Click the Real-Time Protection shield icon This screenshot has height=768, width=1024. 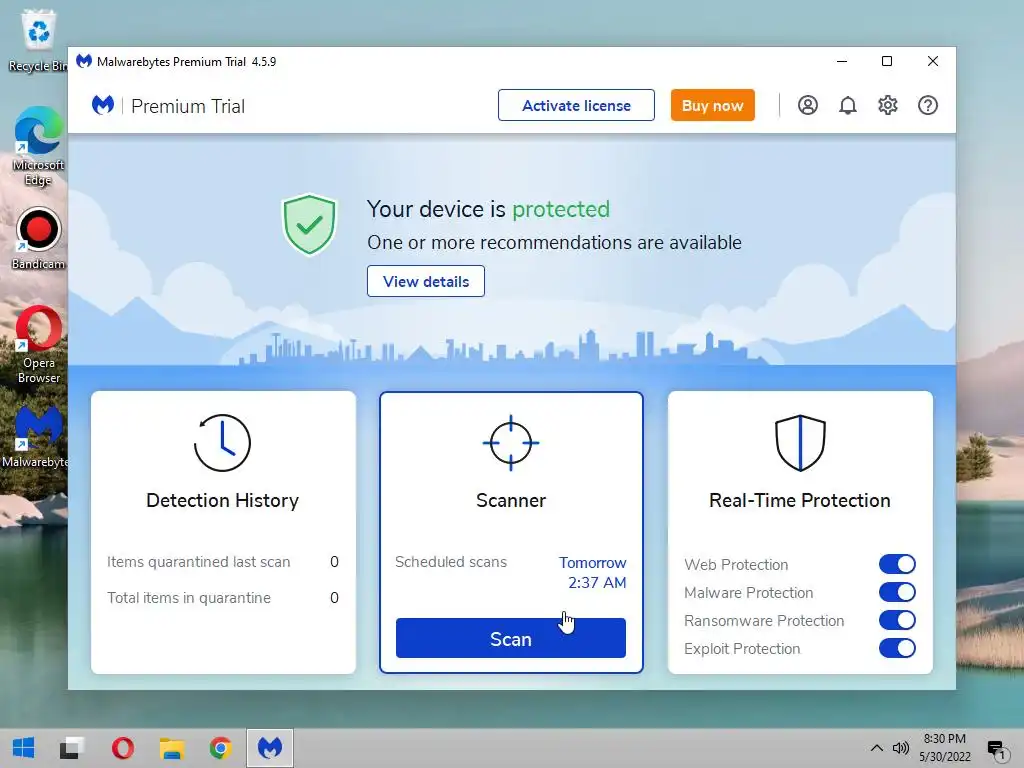point(800,443)
